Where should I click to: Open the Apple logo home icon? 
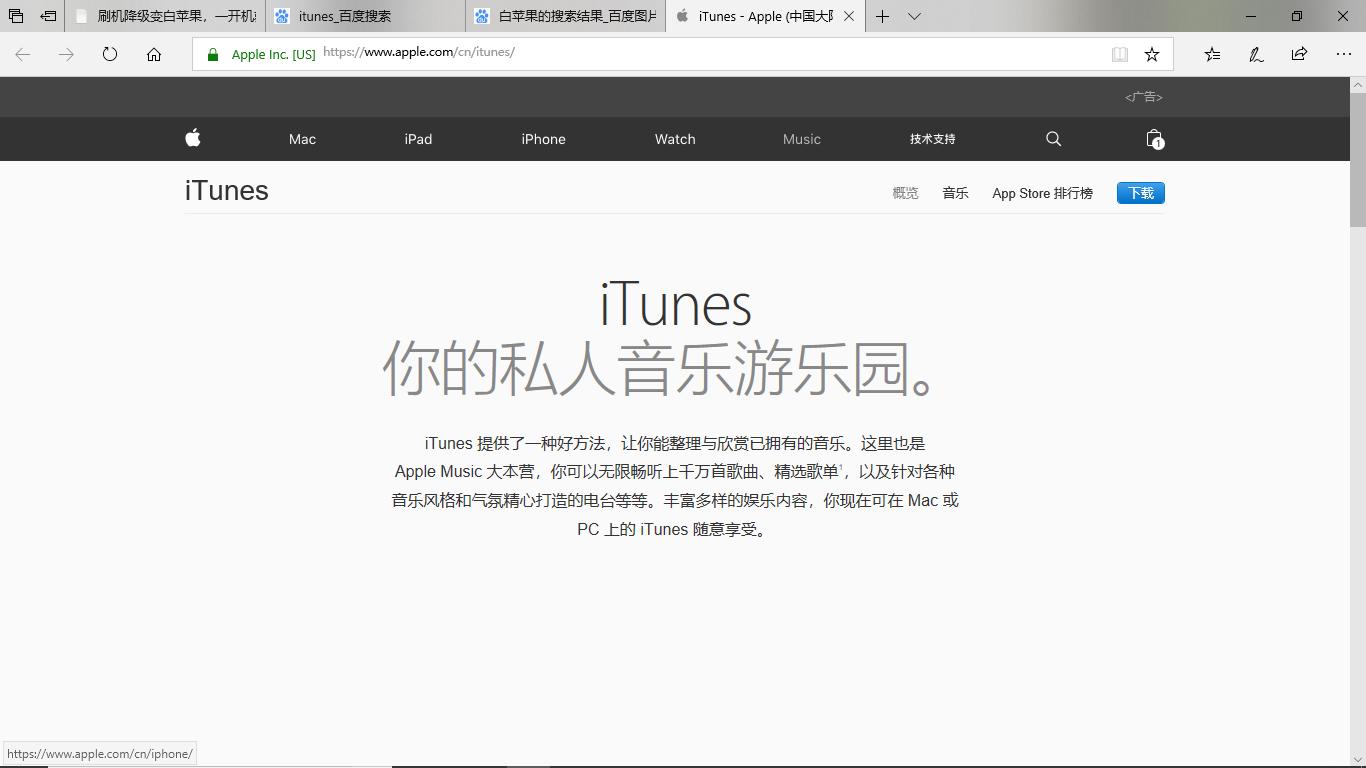click(192, 139)
